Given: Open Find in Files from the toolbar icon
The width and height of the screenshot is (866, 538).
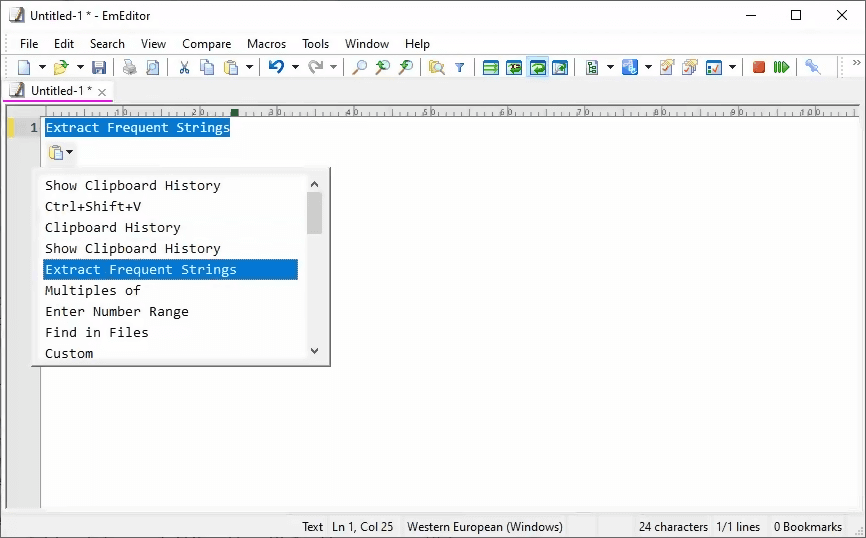Looking at the screenshot, I should [436, 67].
